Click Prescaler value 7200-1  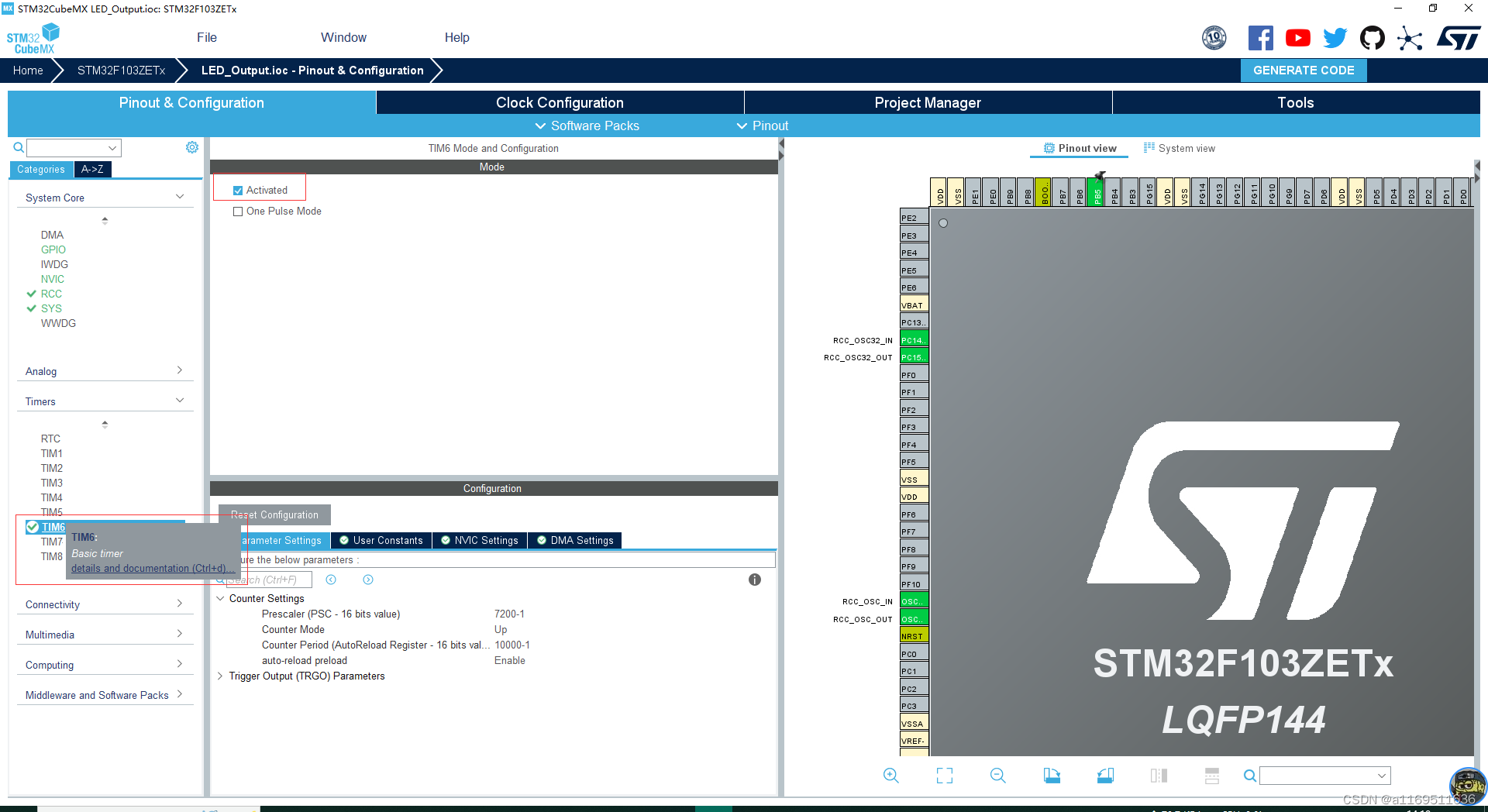coord(509,614)
